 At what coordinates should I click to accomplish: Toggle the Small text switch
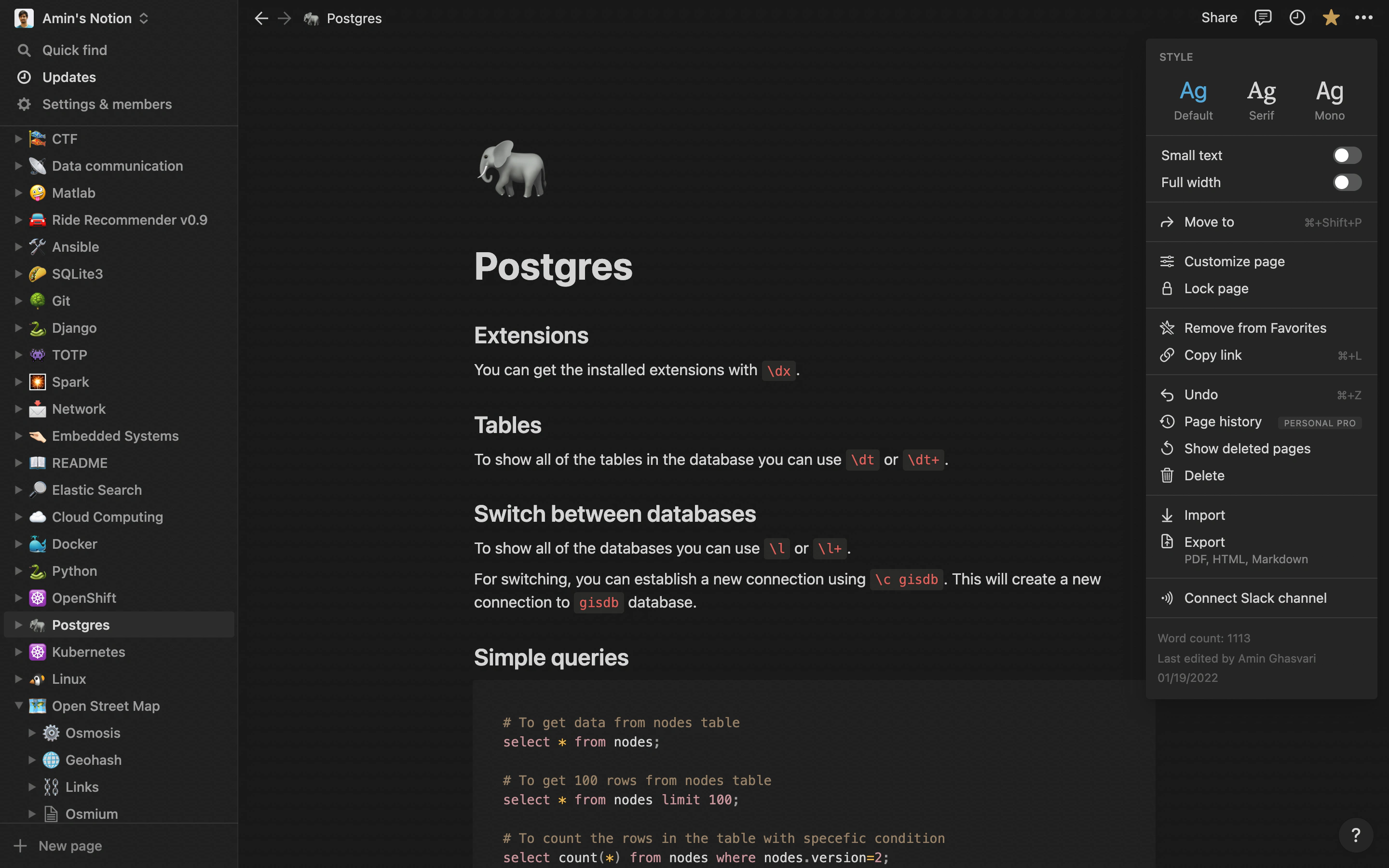pyautogui.click(x=1346, y=156)
